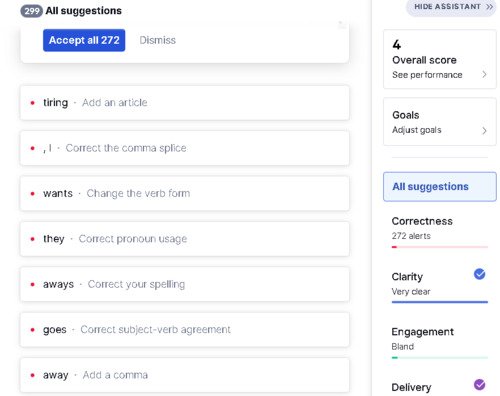Screen dimensions: 500x396
Task: Select the 'they' correct pronoun usage suggestion
Action: click(x=185, y=239)
